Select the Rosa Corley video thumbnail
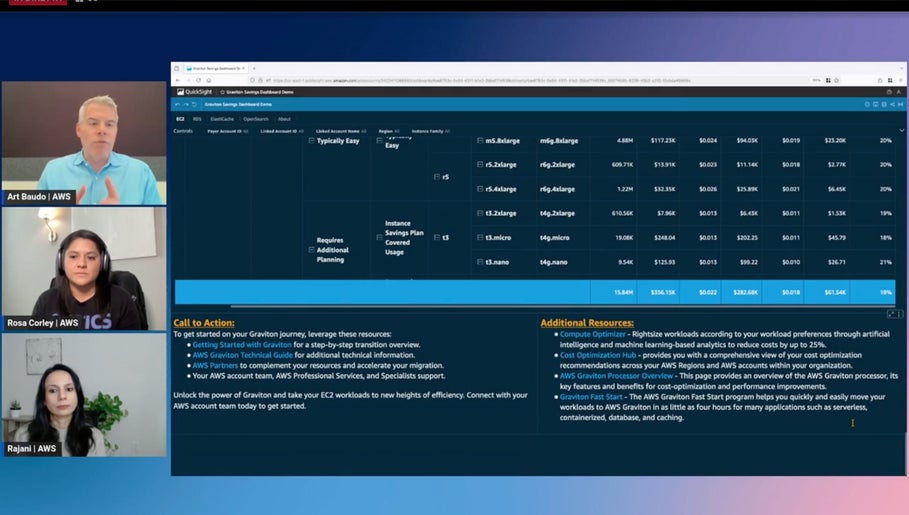Viewport: 909px width, 515px height. [x=84, y=269]
